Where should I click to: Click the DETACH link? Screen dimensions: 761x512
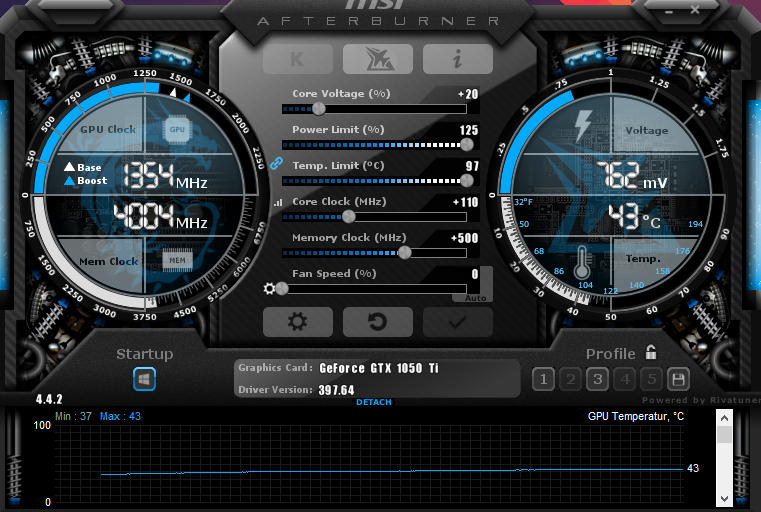(374, 402)
